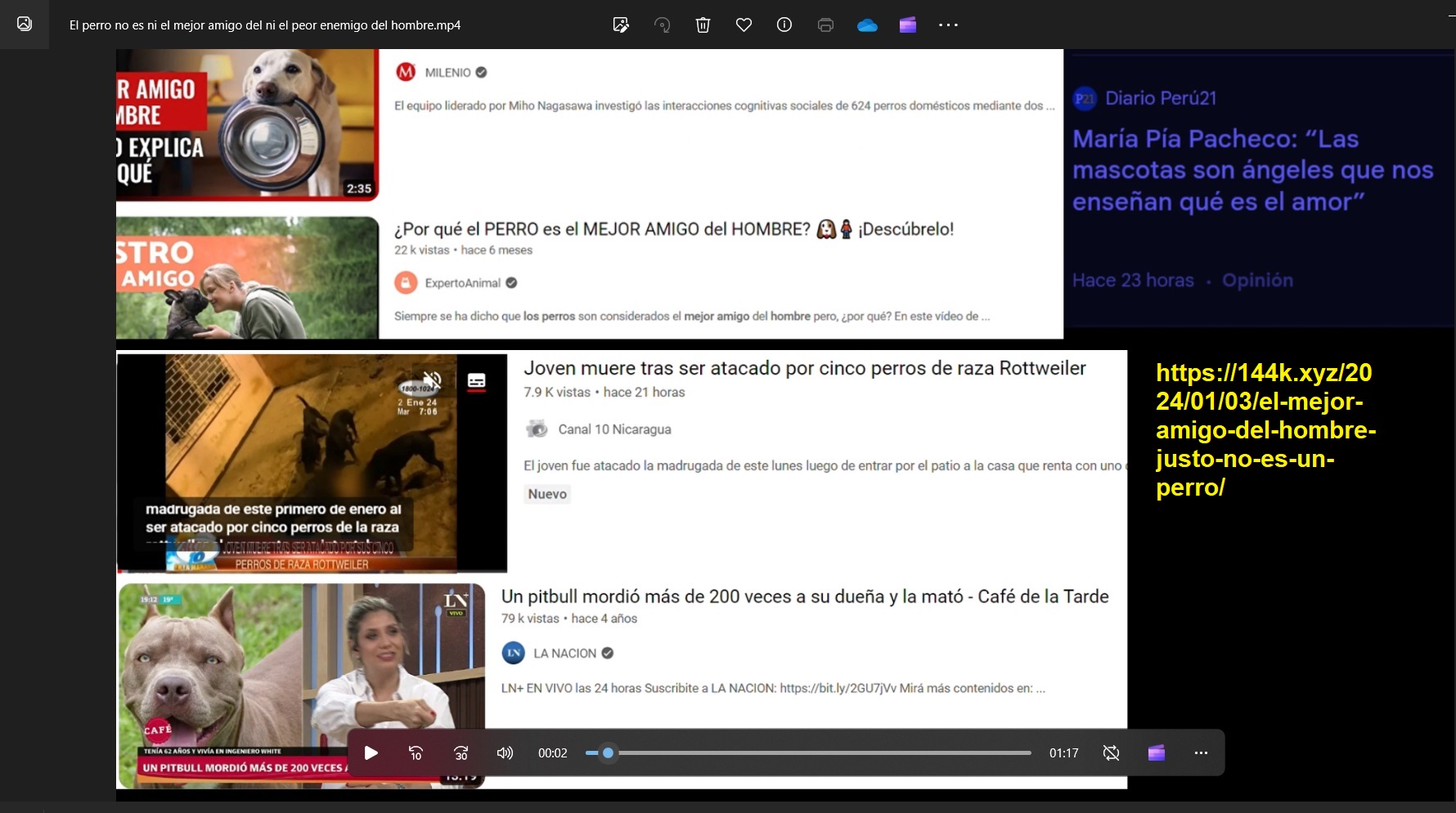The width and height of the screenshot is (1456, 813).
Task: Click the file name title text
Action: [265, 25]
